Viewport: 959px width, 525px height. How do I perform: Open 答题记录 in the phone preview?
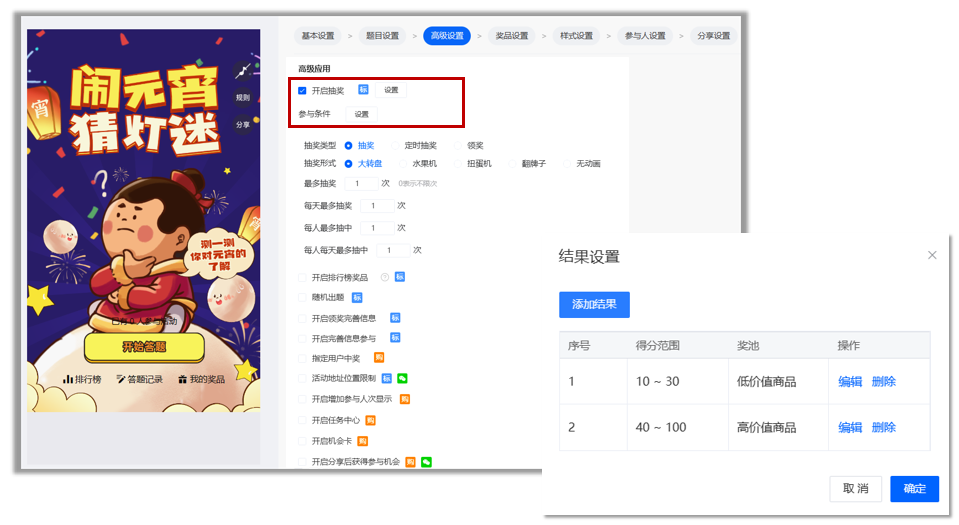pos(139,379)
